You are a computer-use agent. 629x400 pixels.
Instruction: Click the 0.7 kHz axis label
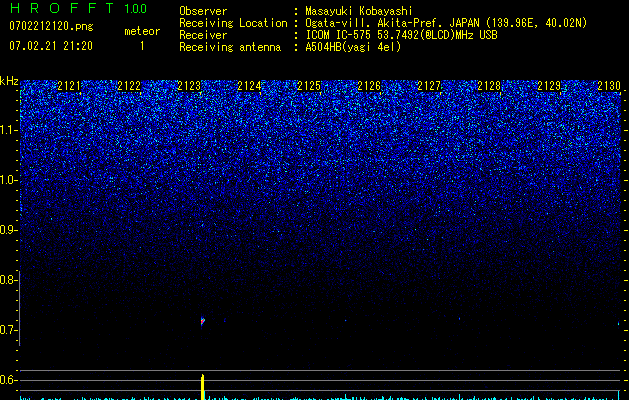point(8,330)
